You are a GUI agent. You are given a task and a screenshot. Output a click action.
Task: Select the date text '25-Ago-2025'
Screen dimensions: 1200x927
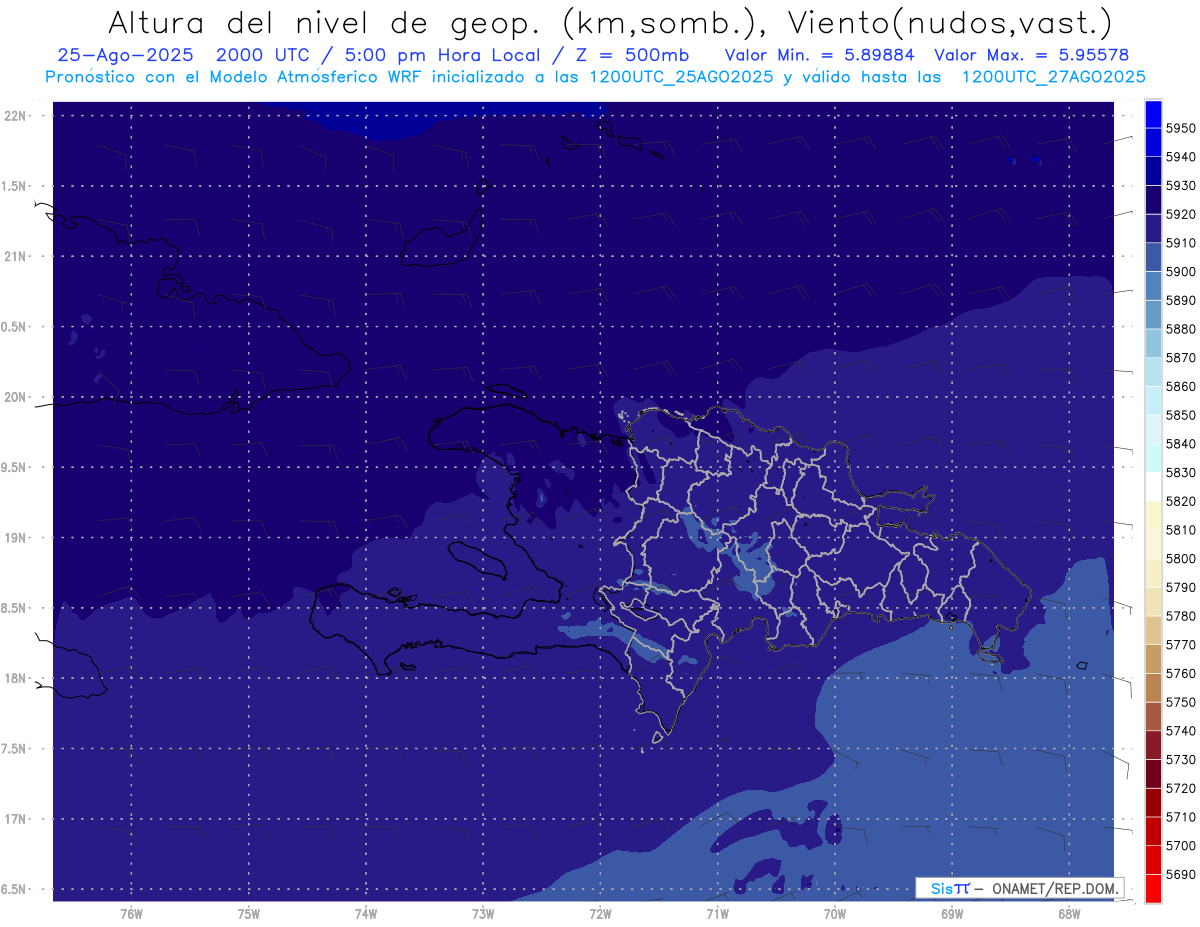coord(125,55)
